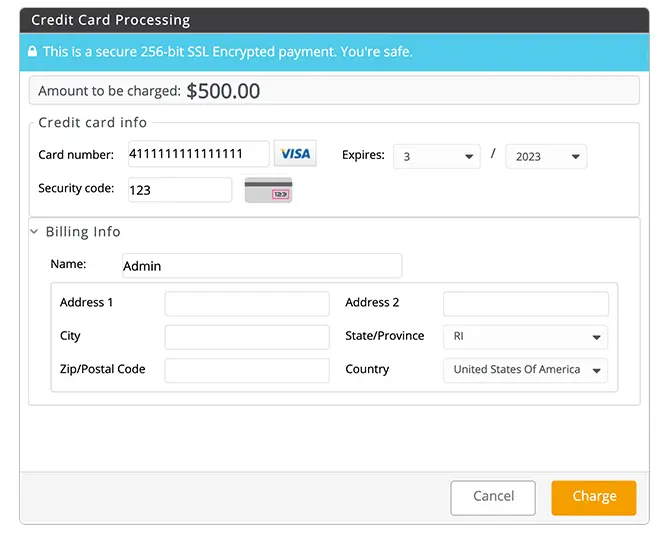
Task: Focus the Security code field
Action: click(180, 190)
